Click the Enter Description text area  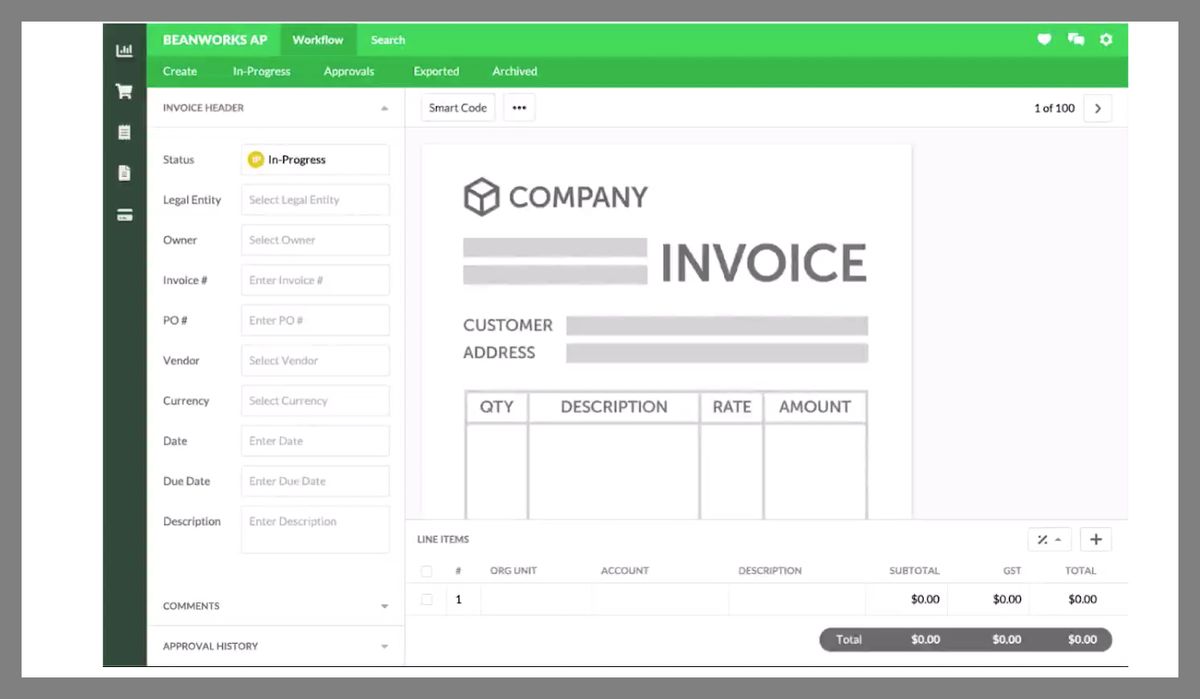pos(315,529)
